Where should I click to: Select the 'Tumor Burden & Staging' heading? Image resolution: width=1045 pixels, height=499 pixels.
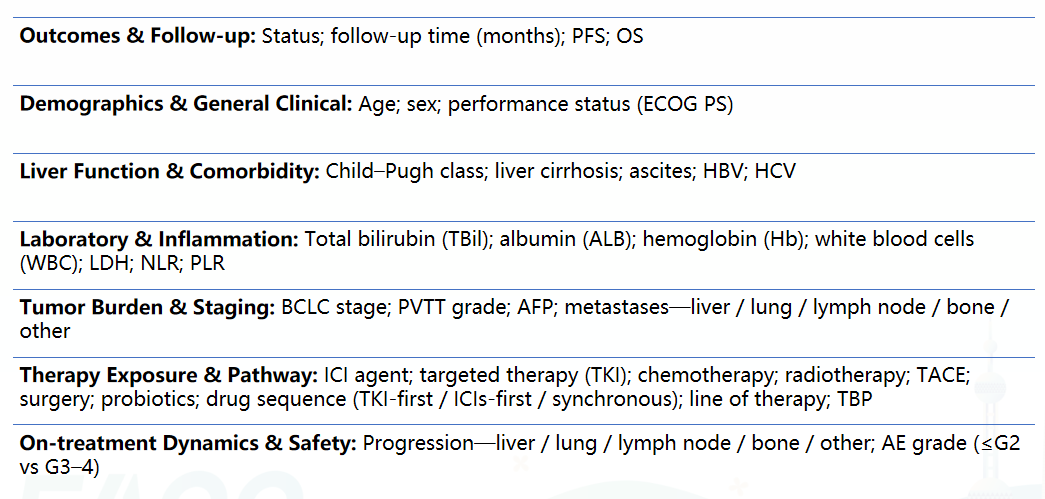click(x=147, y=307)
